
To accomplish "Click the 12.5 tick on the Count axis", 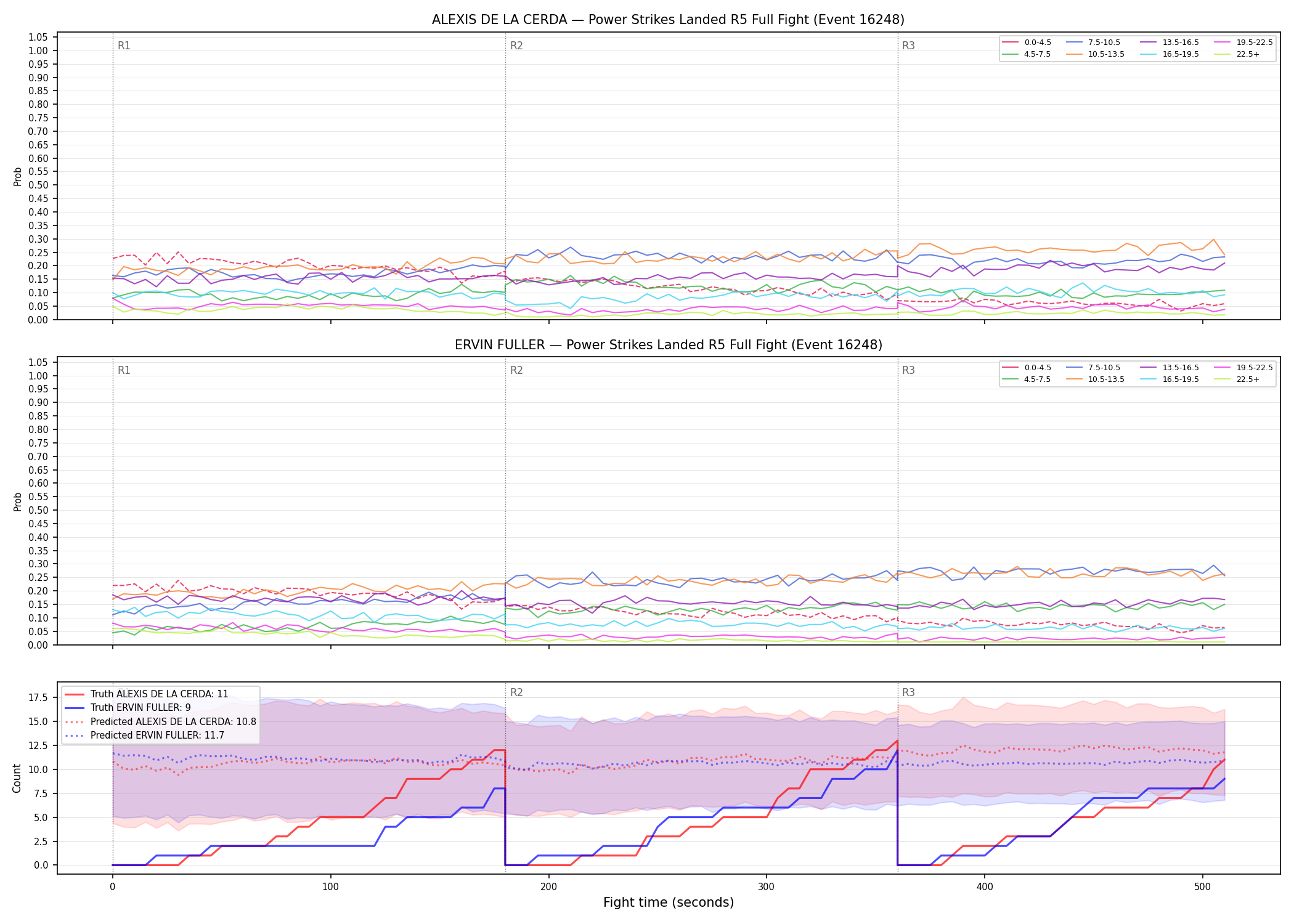I will click(38, 746).
